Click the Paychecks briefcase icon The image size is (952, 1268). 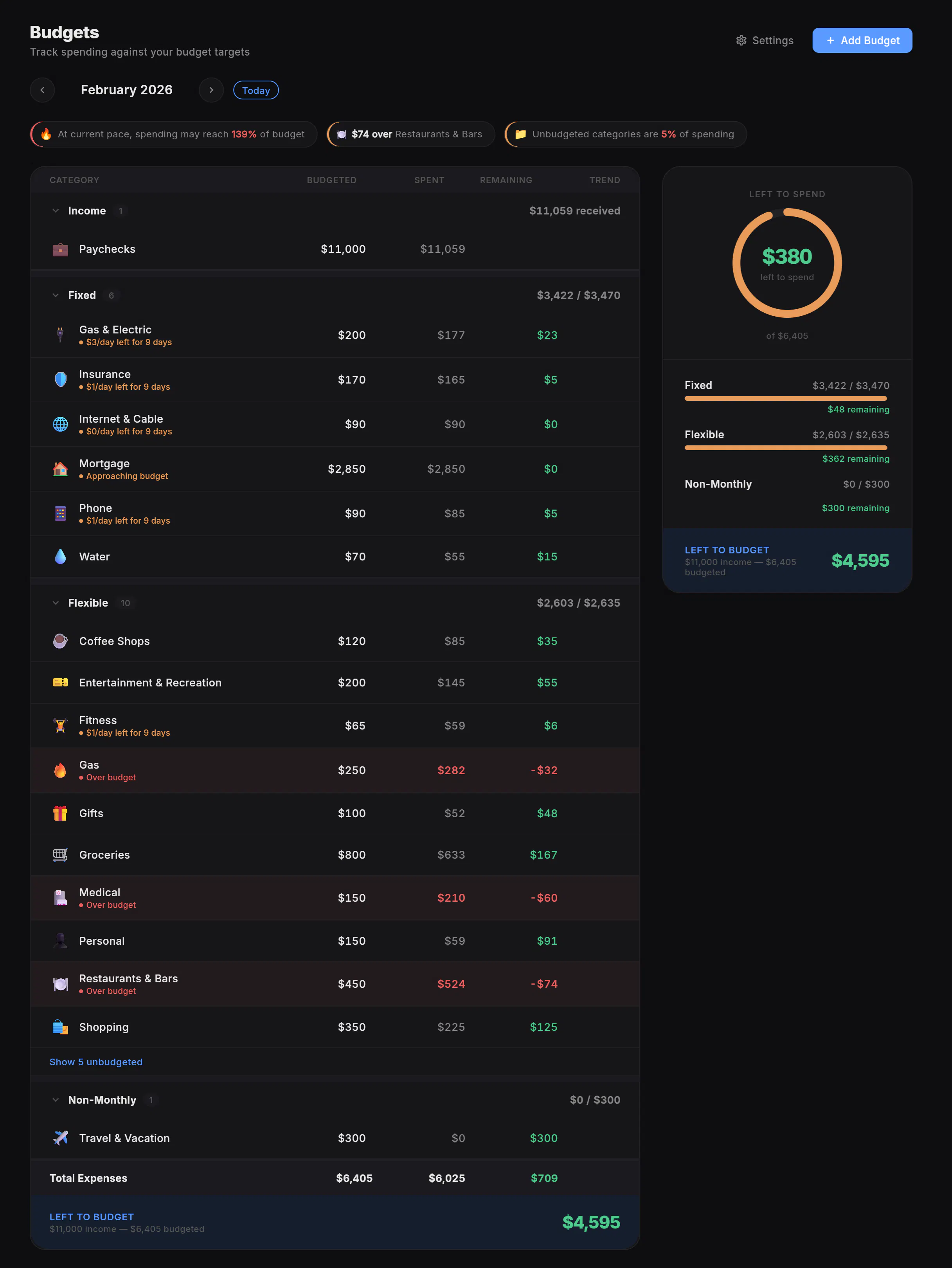pos(60,249)
